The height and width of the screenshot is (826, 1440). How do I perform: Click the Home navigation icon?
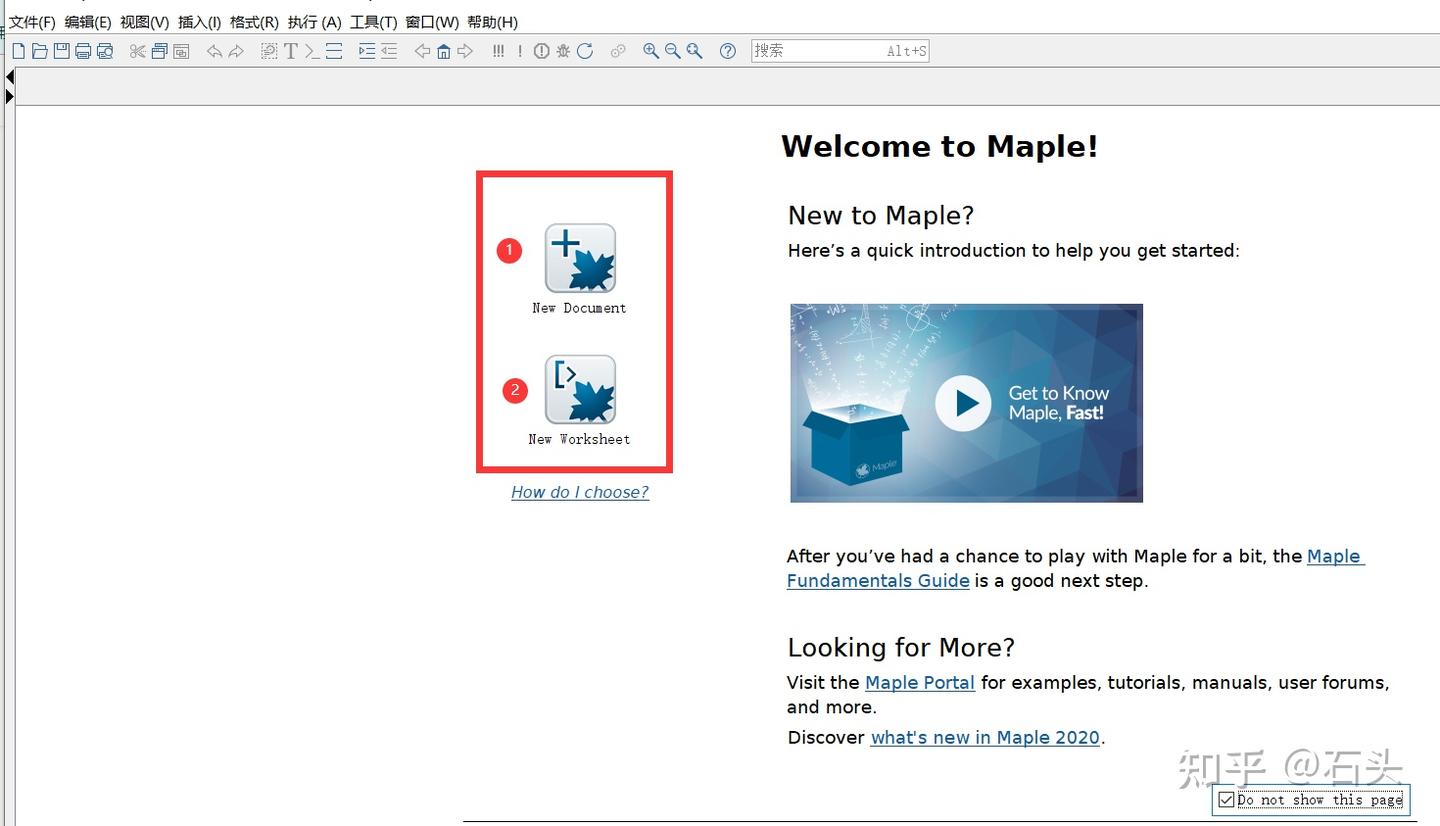pos(443,51)
